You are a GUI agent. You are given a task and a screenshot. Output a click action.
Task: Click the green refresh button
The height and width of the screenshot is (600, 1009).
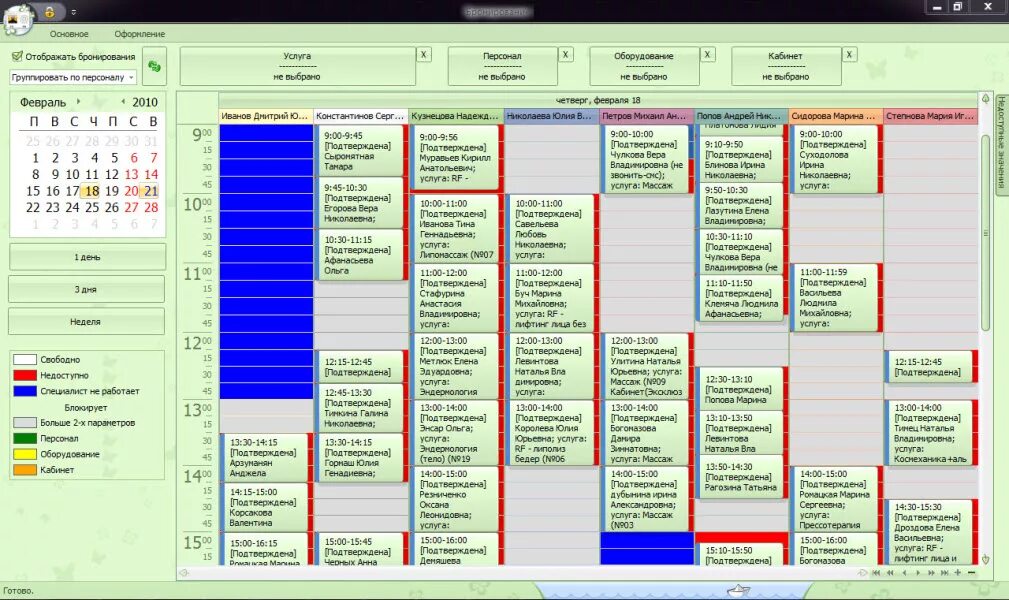point(154,66)
